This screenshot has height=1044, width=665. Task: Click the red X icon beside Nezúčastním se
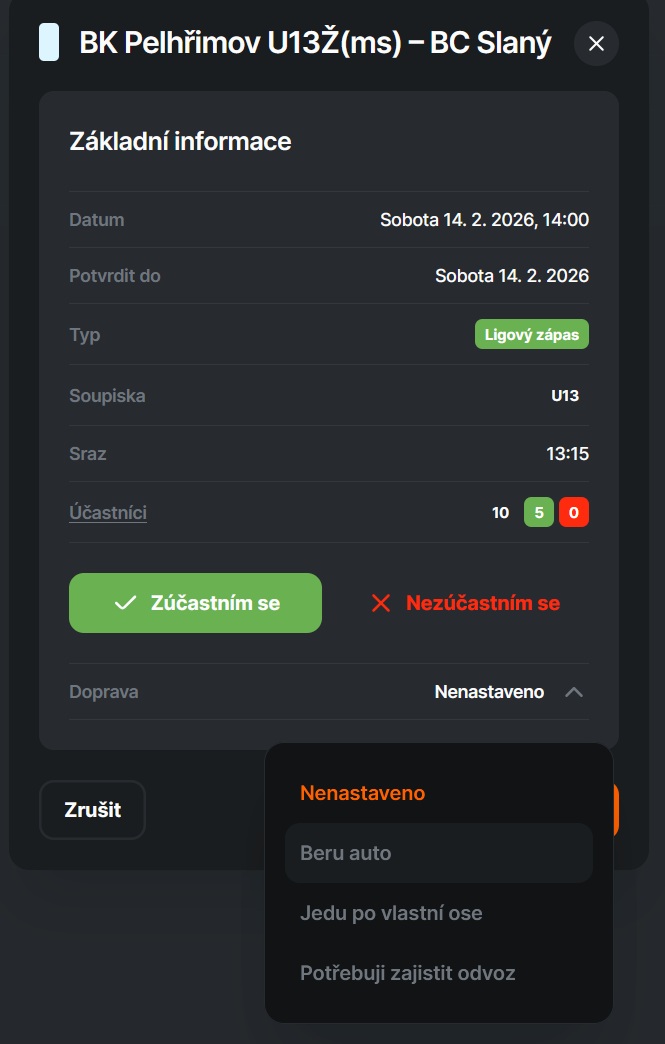click(x=381, y=603)
